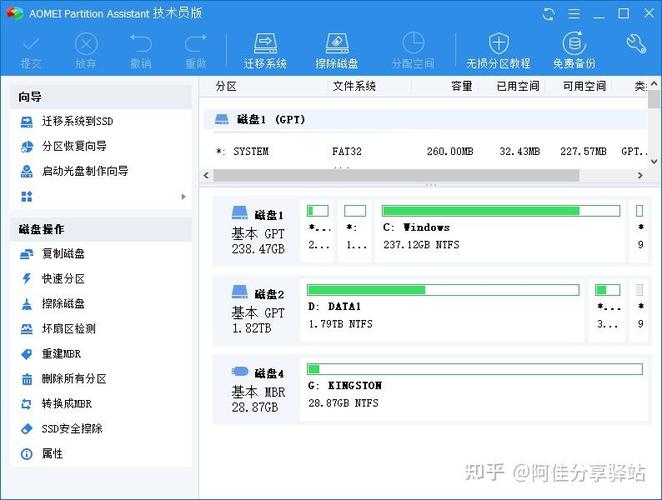
Task: Open the 擦除磁盘 wipe disk toolbar tool
Action: 337,51
